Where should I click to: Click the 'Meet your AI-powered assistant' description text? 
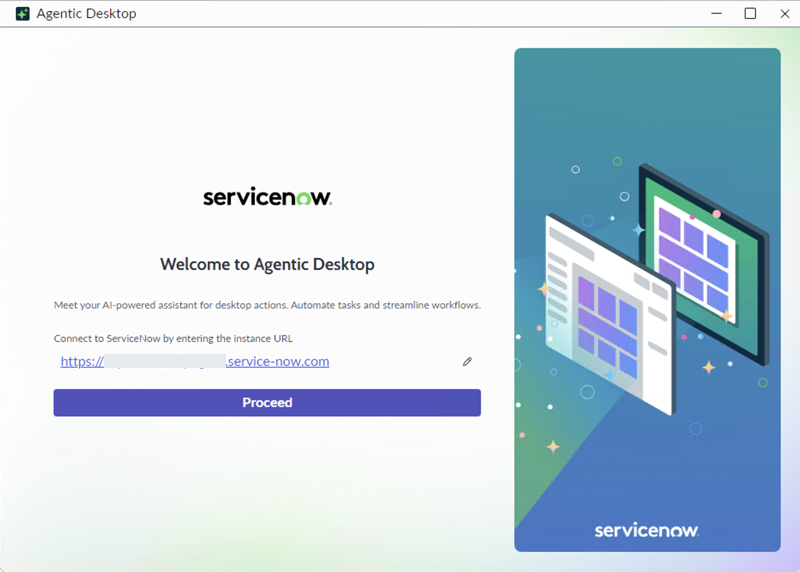pos(267,305)
